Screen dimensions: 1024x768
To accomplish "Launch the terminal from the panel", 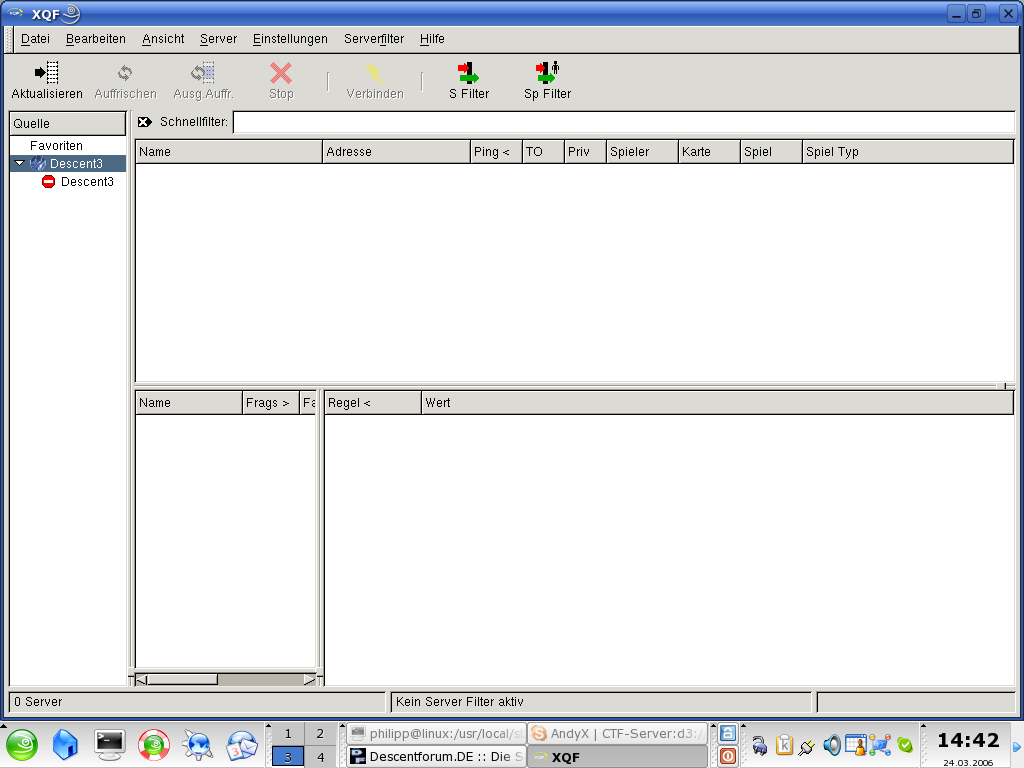I will tap(110, 745).
